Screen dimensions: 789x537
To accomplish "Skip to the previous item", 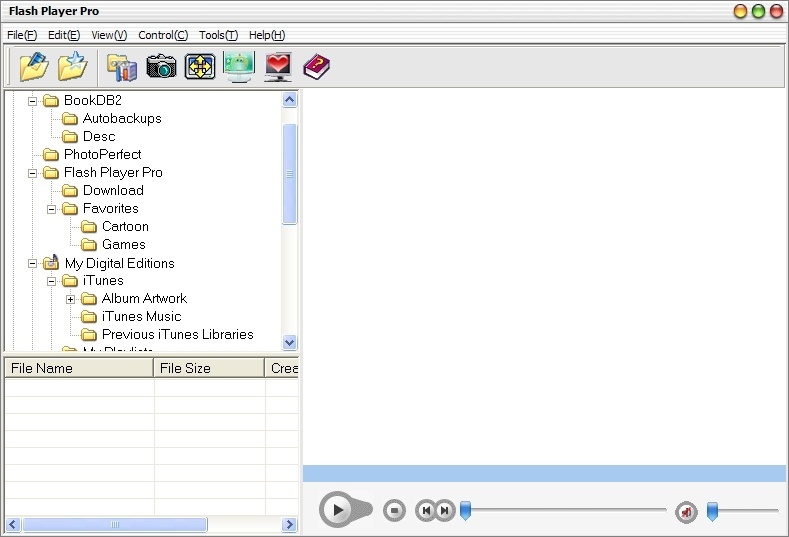I will [x=426, y=511].
